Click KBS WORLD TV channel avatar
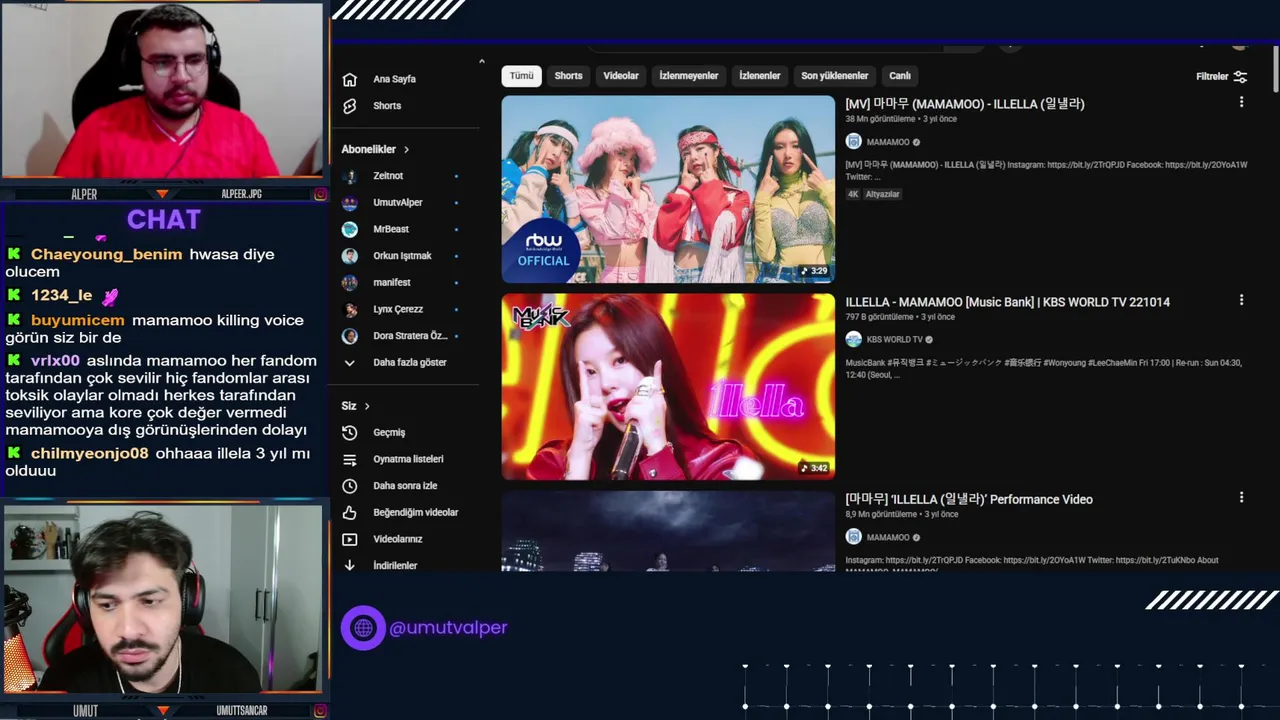 854,339
